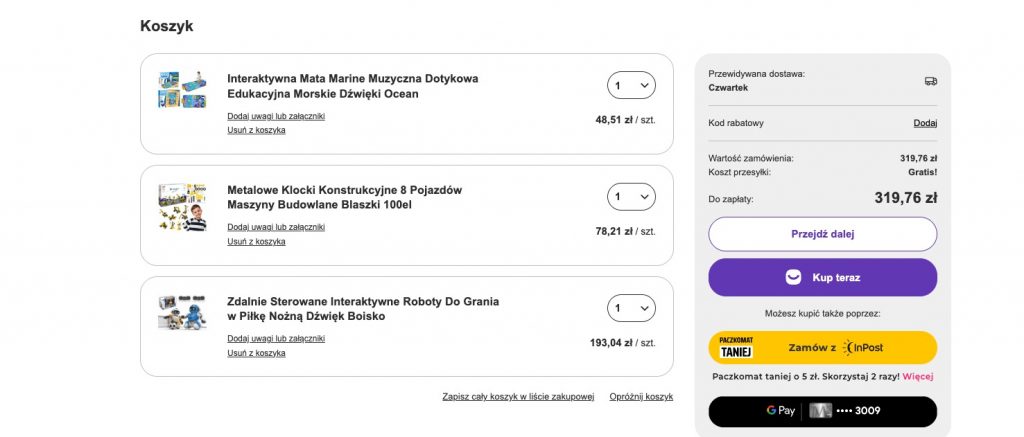The width and height of the screenshot is (1024, 437).
Task: Open quantity dropdown for Interaktywna Mata Marine
Action: (632, 86)
